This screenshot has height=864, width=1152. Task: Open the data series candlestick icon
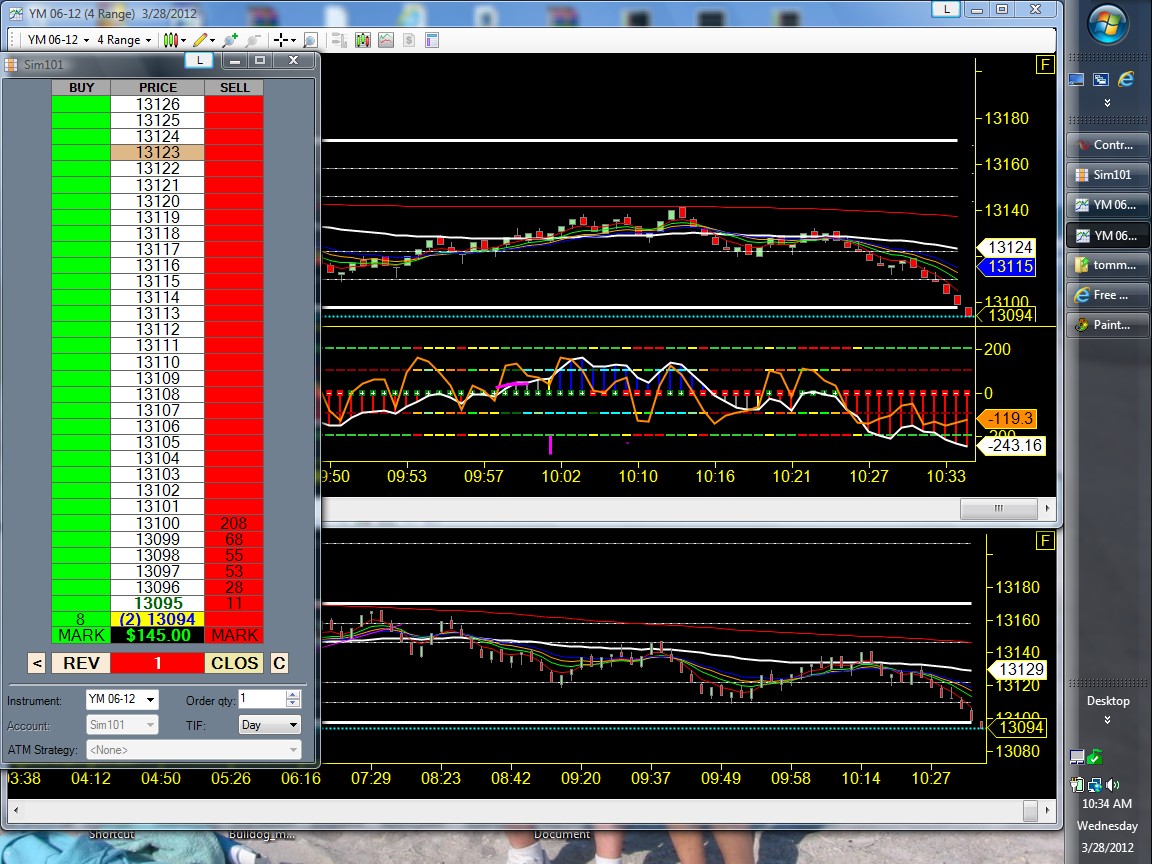(362, 40)
